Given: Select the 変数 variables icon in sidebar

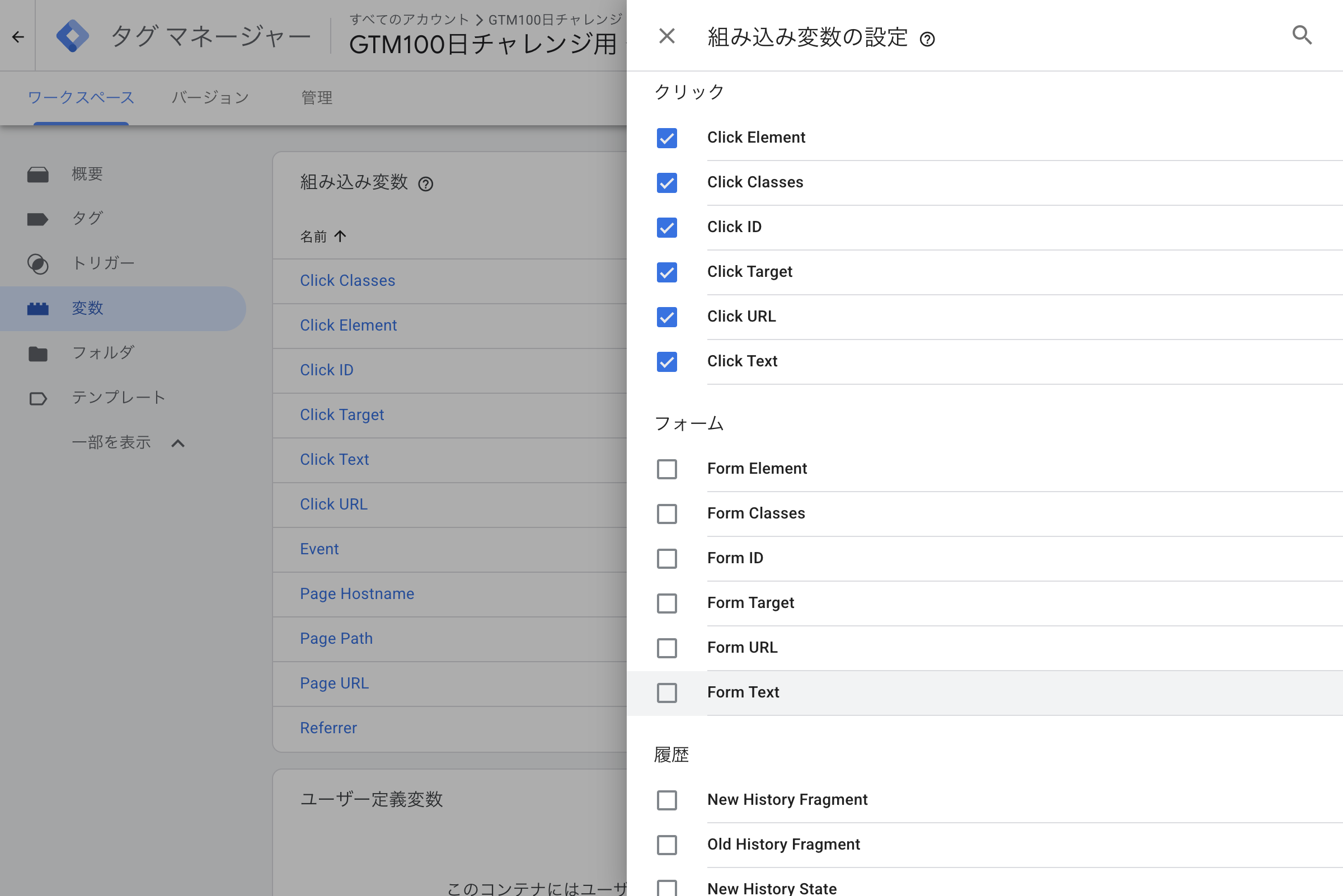Looking at the screenshot, I should click(x=37, y=309).
